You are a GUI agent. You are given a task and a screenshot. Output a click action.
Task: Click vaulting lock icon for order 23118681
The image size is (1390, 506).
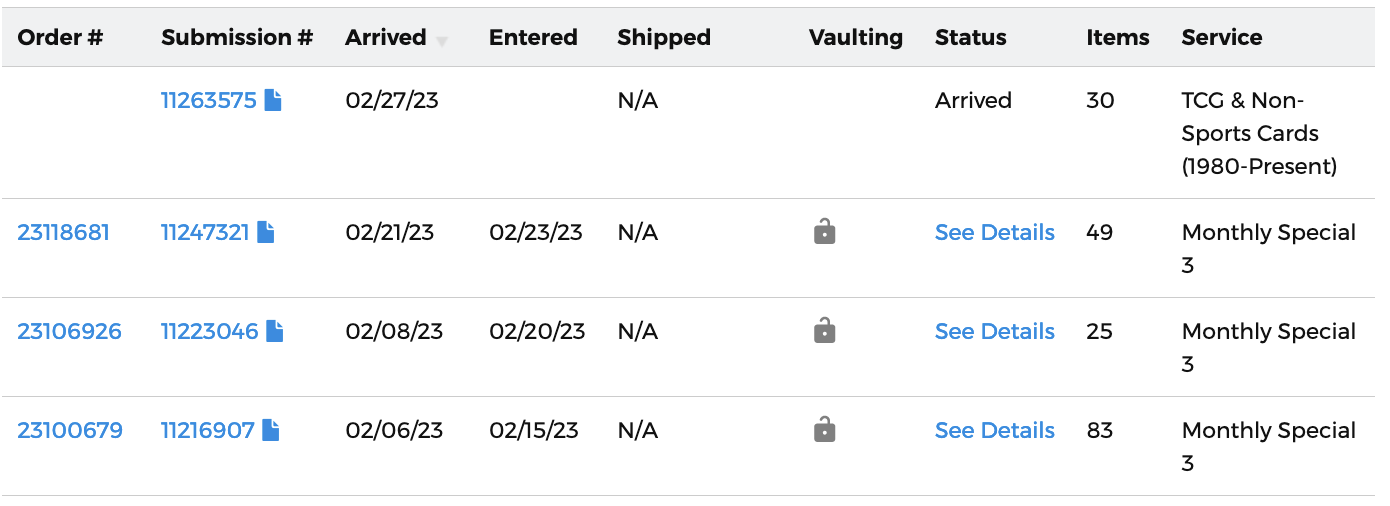click(824, 231)
